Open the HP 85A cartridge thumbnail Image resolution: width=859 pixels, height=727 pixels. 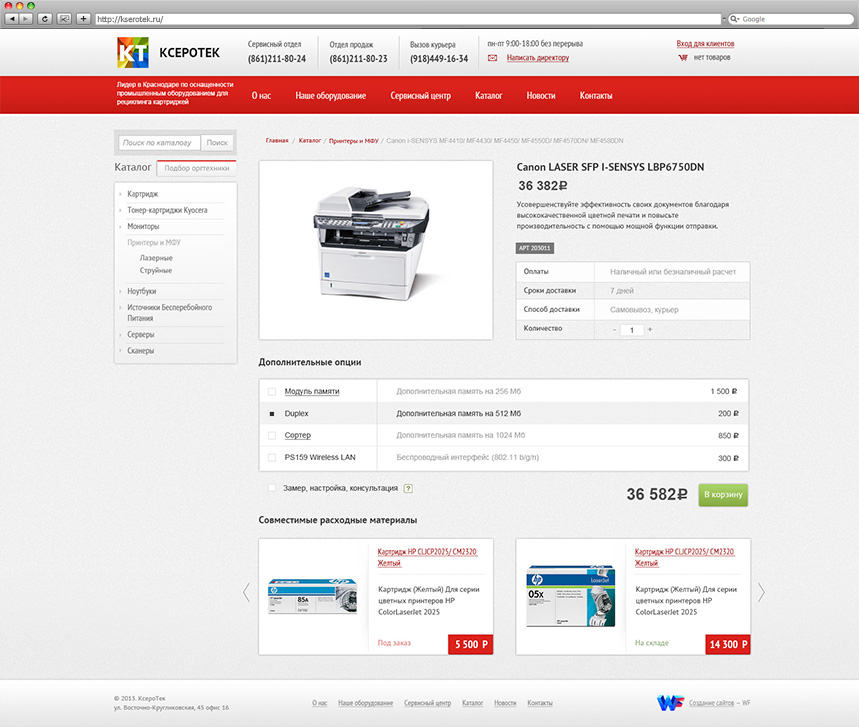point(312,596)
